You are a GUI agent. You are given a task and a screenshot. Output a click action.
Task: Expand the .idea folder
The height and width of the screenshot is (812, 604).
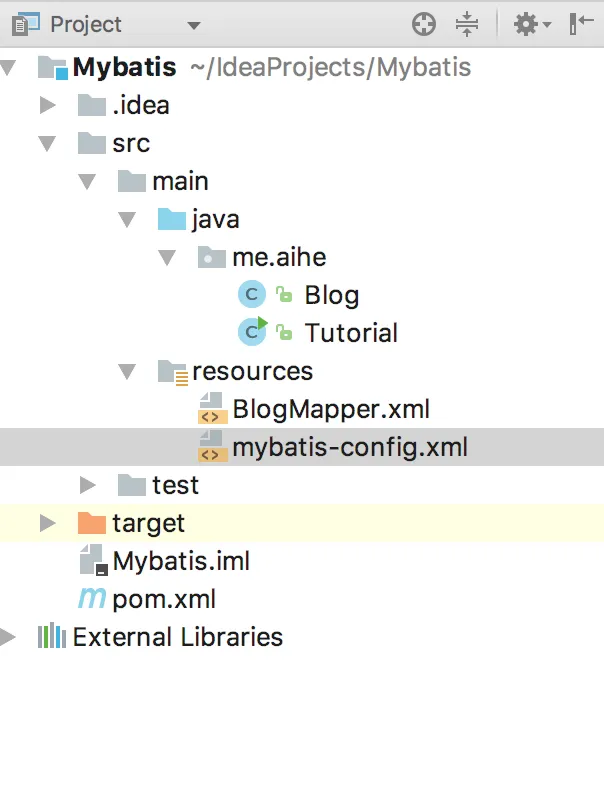[47, 105]
